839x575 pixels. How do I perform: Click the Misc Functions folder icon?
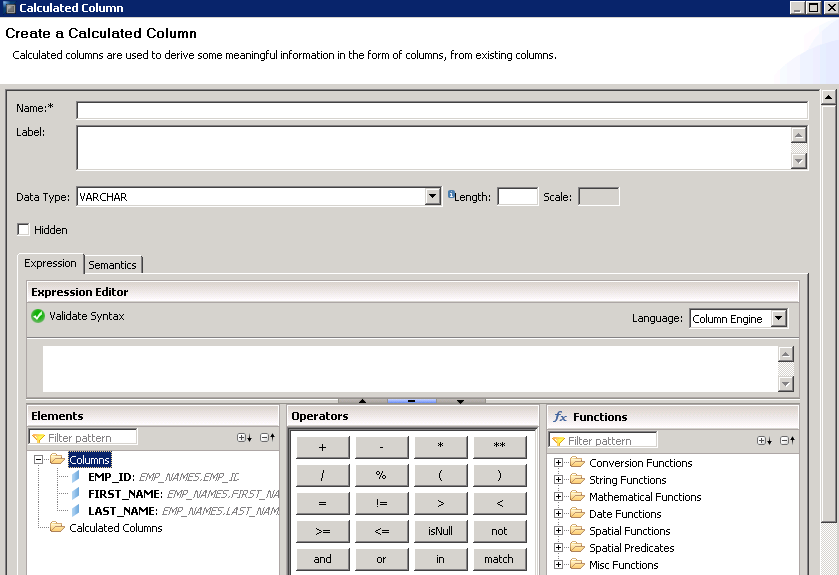(x=577, y=564)
